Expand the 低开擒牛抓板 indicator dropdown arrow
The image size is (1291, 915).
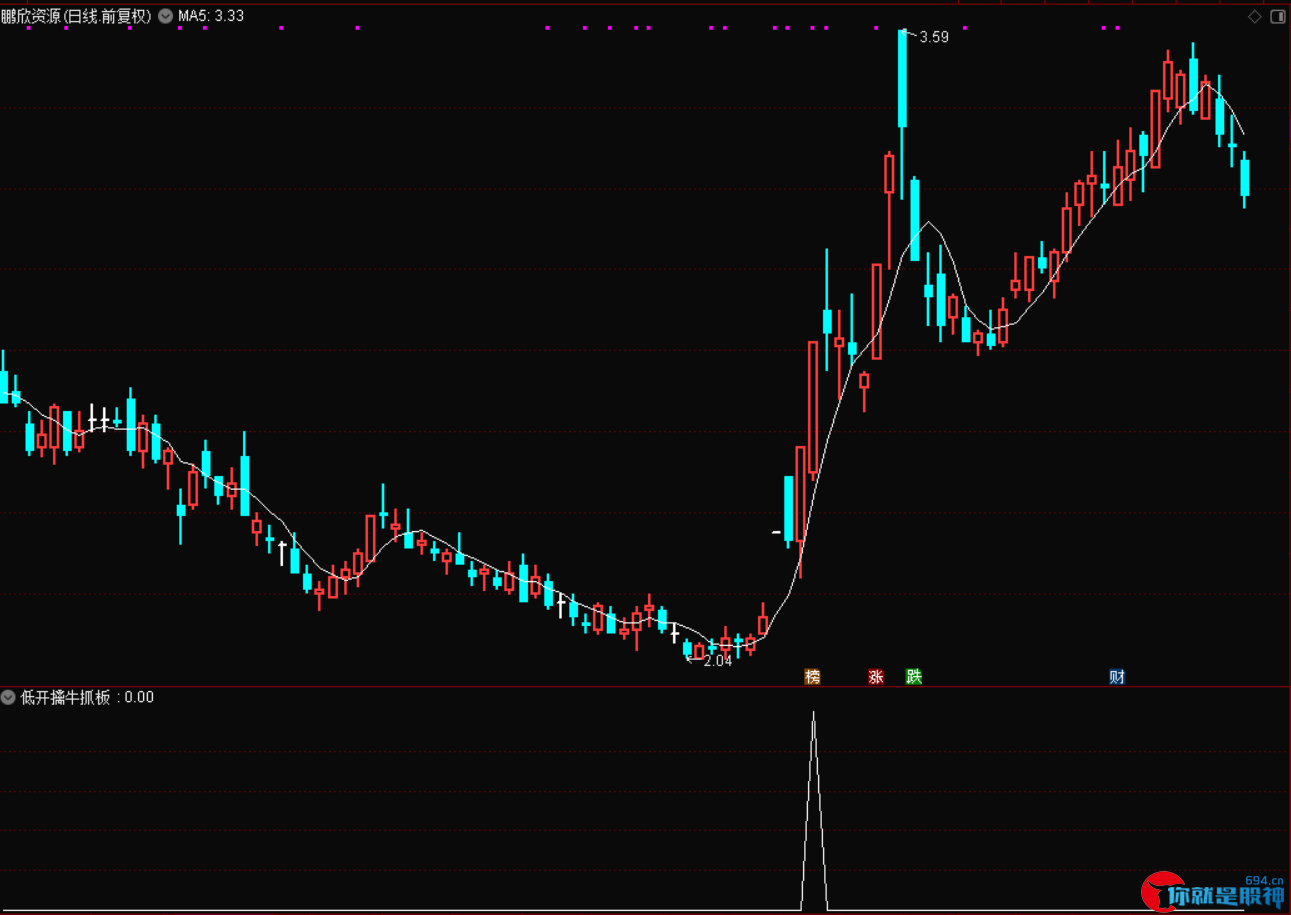point(9,697)
